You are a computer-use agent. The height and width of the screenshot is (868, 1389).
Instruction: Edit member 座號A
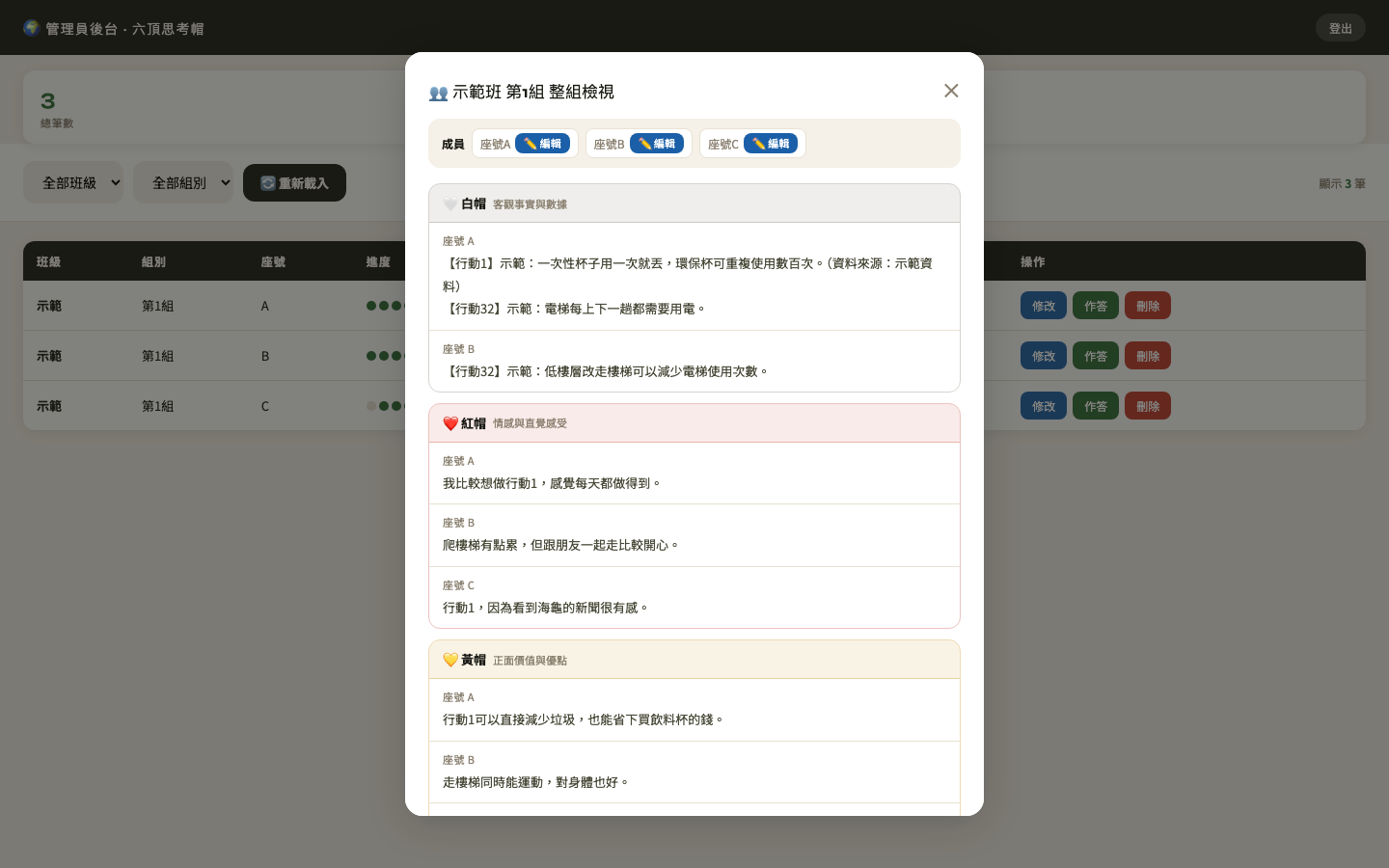coord(542,144)
